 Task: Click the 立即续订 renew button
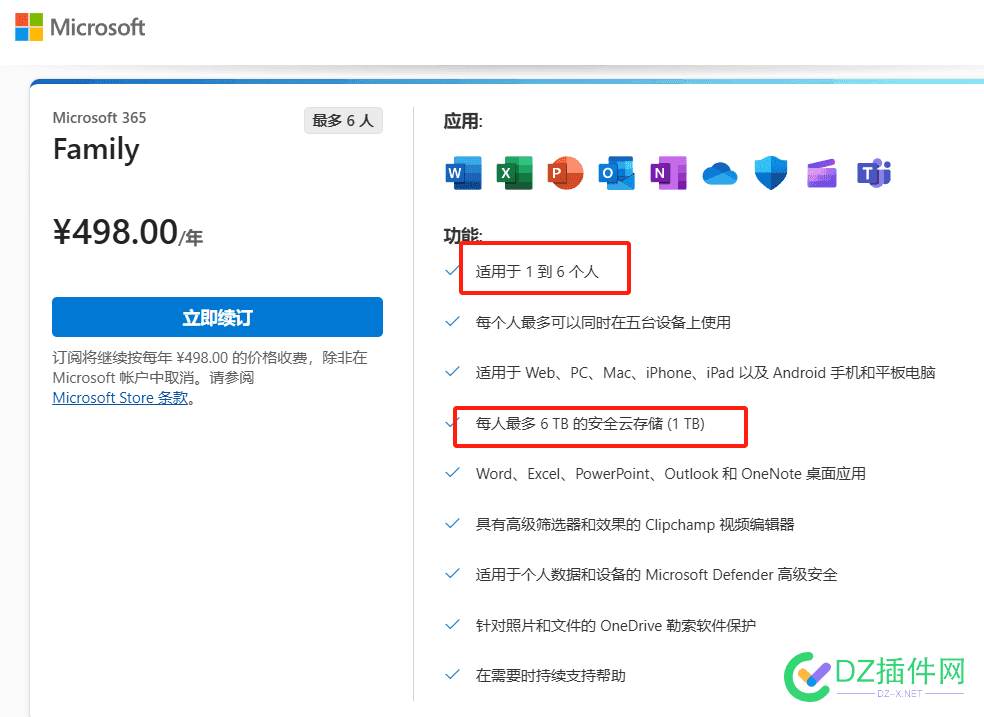pyautogui.click(x=217, y=317)
